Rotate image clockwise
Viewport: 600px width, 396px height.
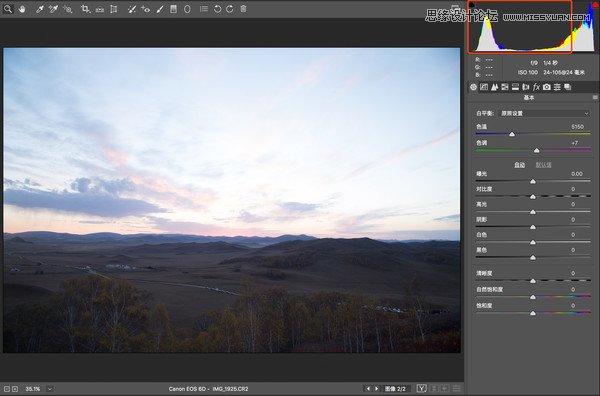[x=230, y=9]
